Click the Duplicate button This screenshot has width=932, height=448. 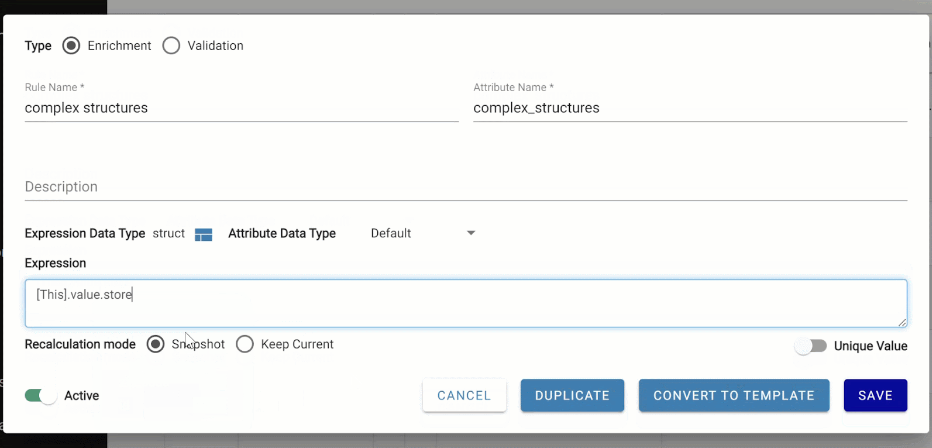(x=572, y=395)
